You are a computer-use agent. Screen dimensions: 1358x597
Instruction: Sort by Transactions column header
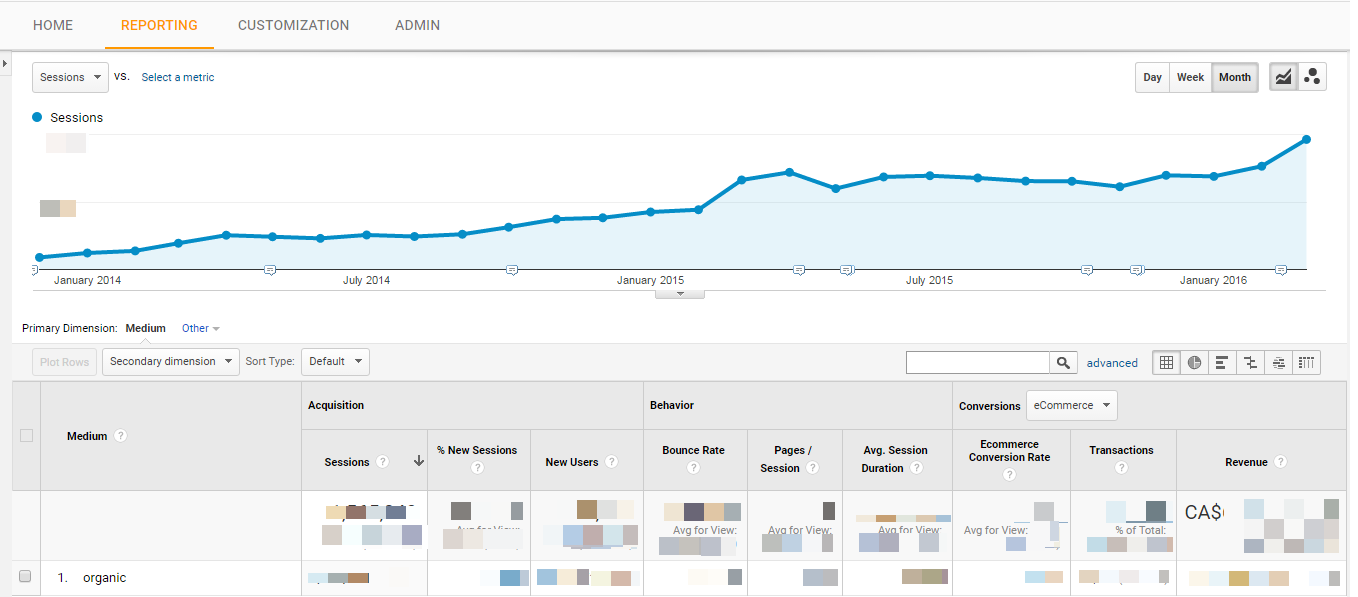pos(1121,450)
